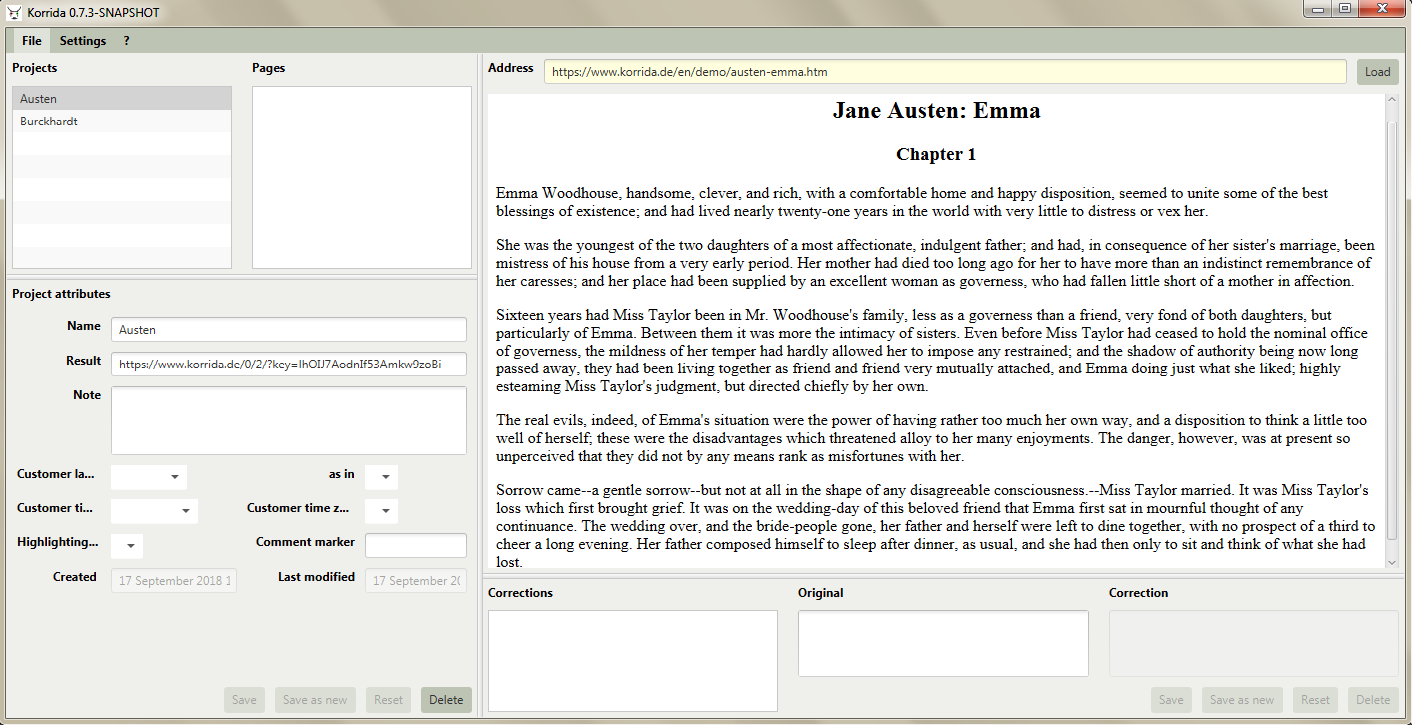Click Reset button under Correction

point(1315,700)
